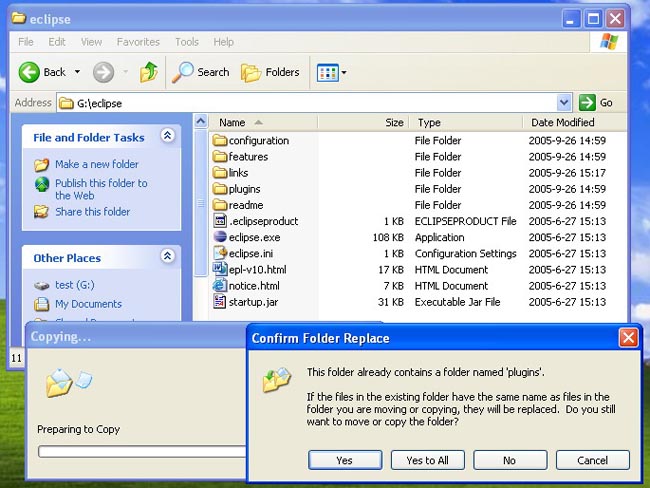
Task: Click the copy progress bar
Action: [140, 452]
